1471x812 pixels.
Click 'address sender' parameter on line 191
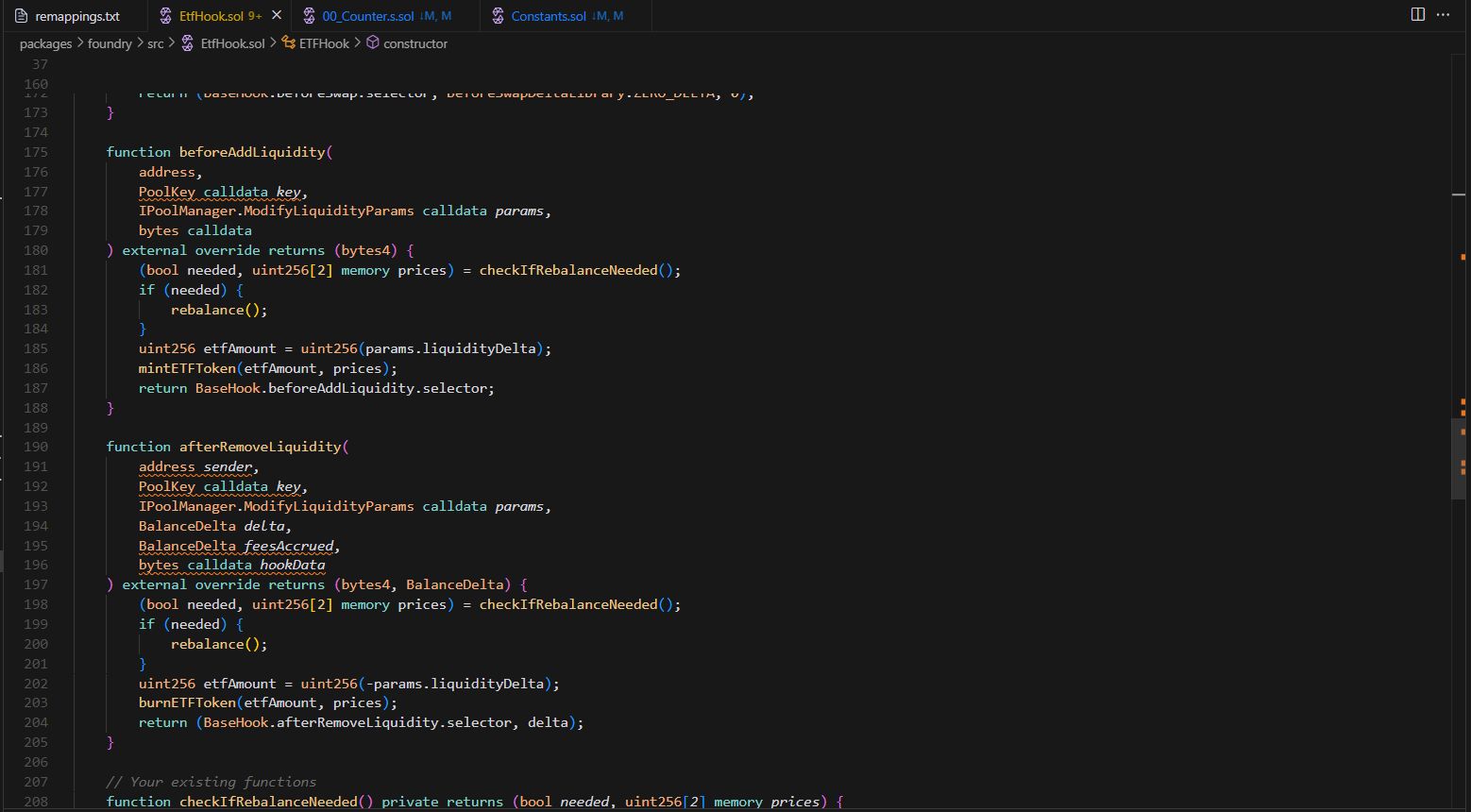[195, 466]
